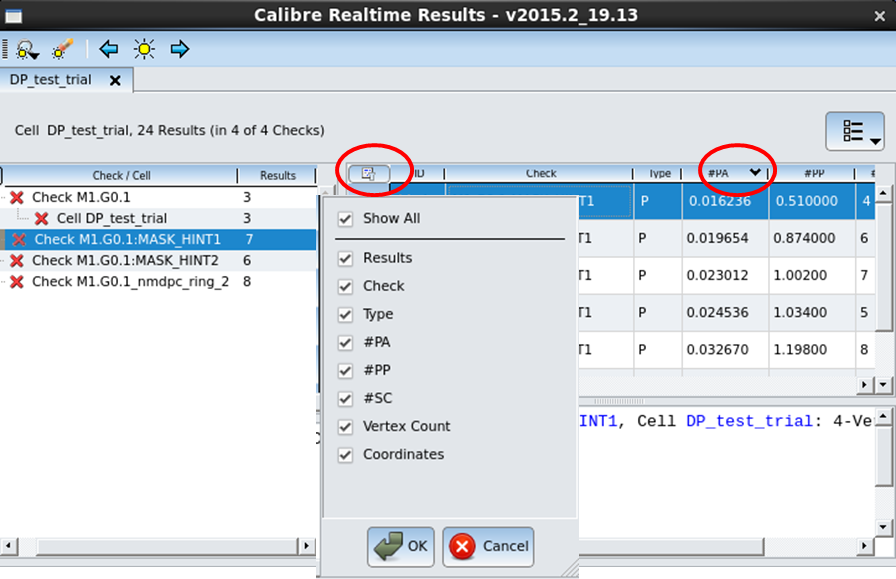Open the list options dropdown button
Image resolution: width=896 pixels, height=579 pixels.
[855, 131]
